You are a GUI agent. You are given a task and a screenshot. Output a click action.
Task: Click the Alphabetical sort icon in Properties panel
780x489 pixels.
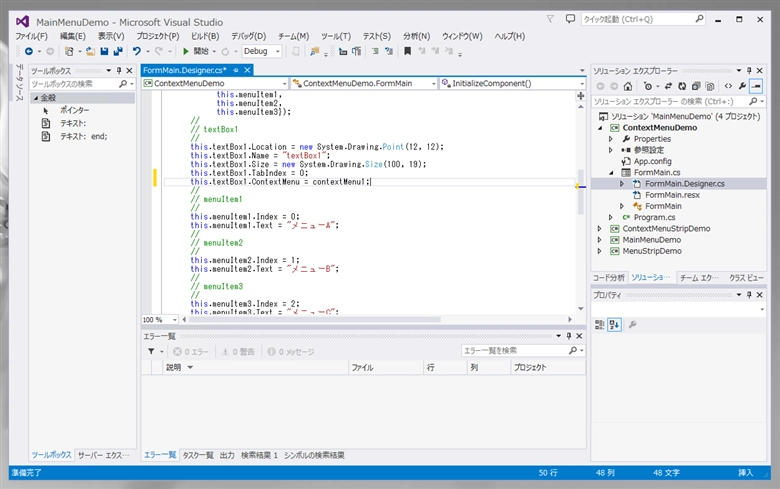point(614,325)
